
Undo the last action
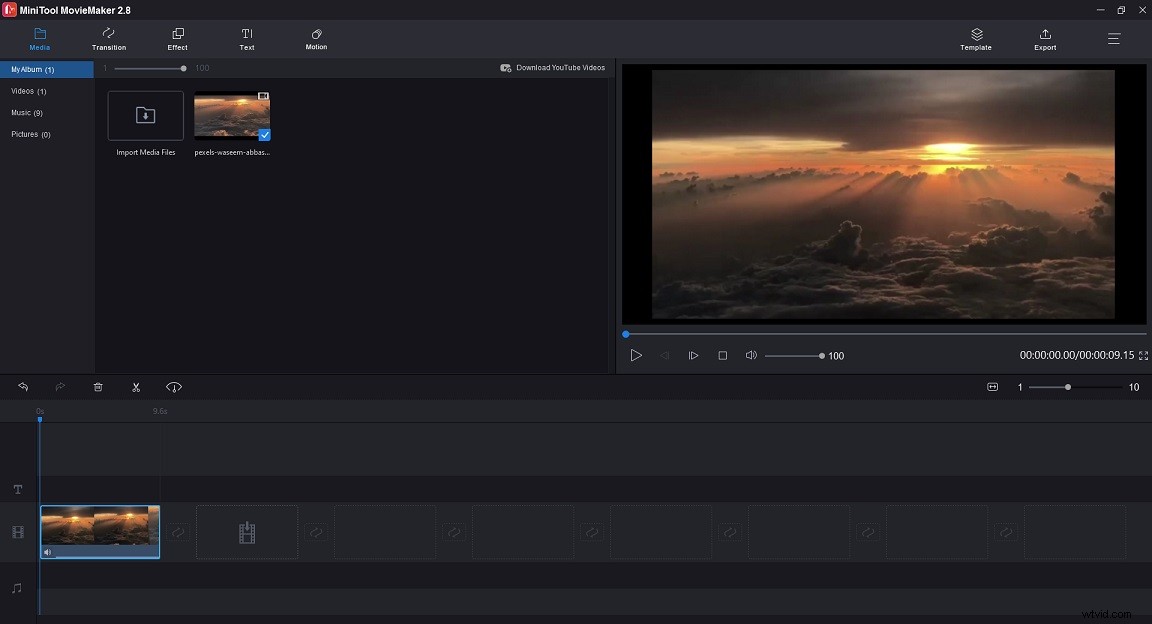tap(22, 387)
